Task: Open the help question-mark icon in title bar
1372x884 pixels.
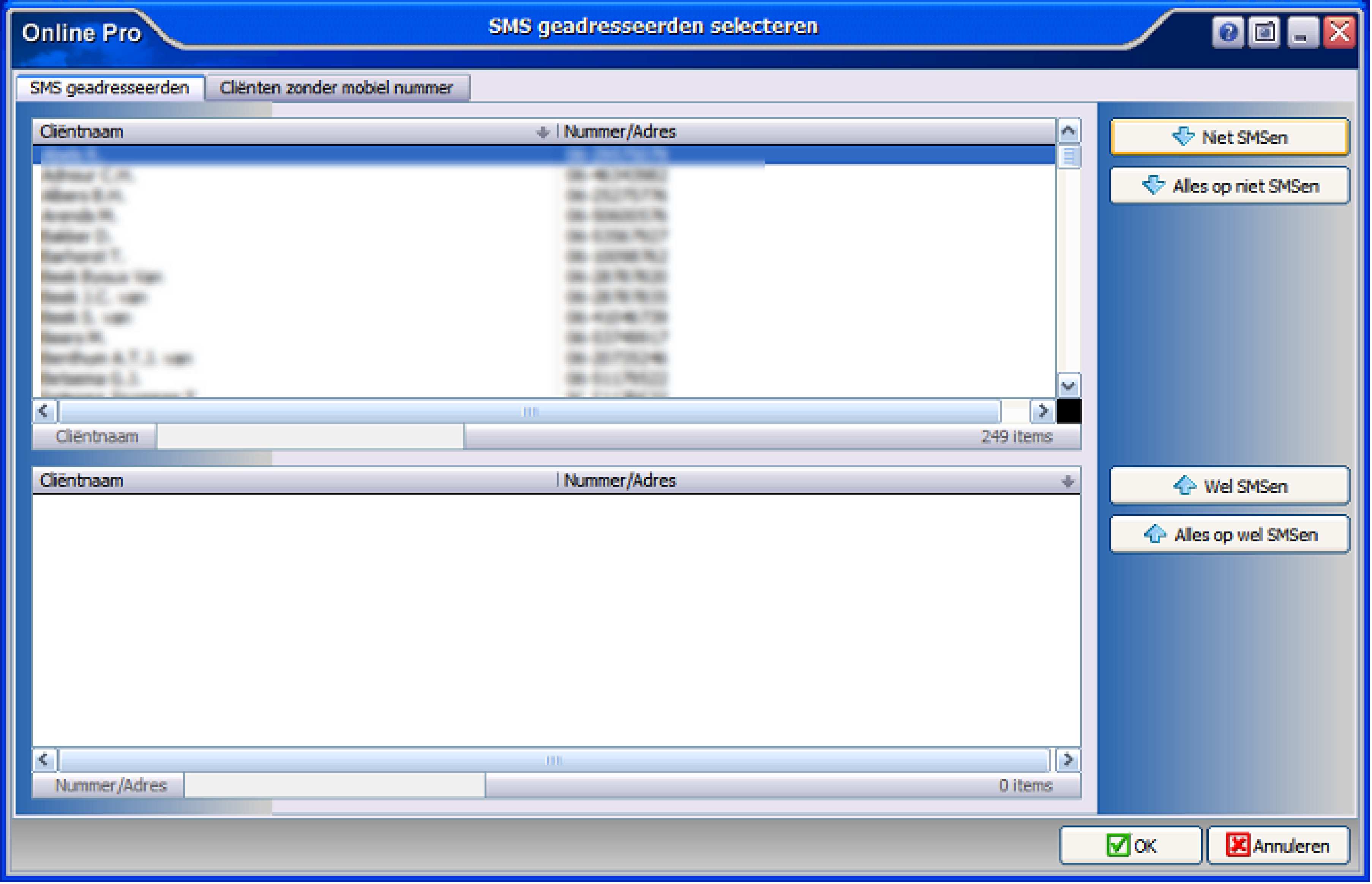Action: [x=1227, y=32]
